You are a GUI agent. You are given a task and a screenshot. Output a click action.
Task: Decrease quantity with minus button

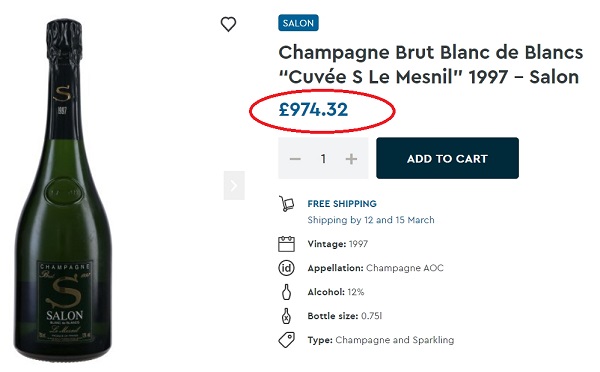[x=295, y=158]
